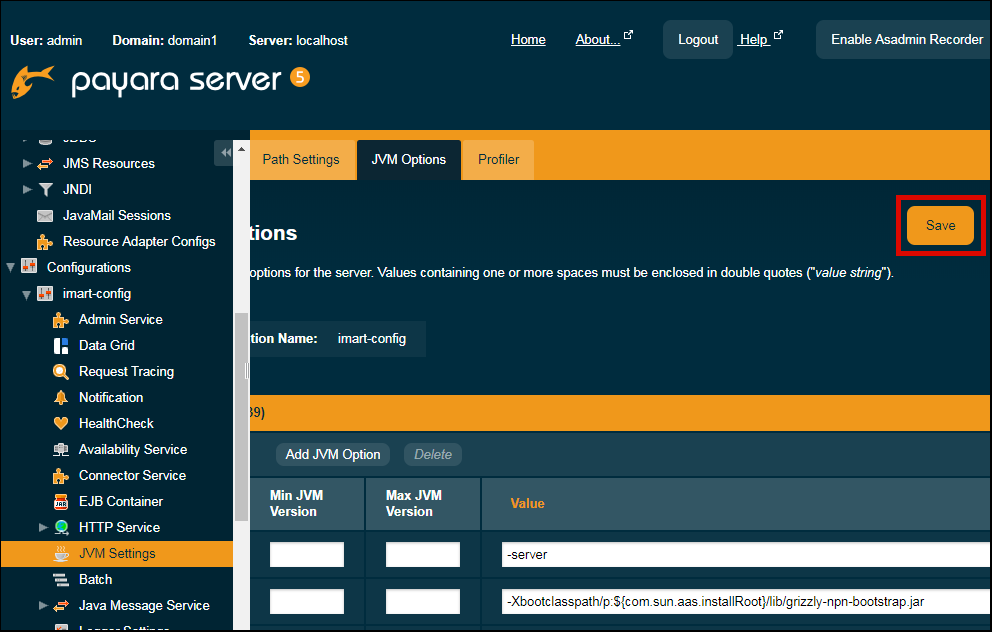Open the Profiler tab

(498, 160)
